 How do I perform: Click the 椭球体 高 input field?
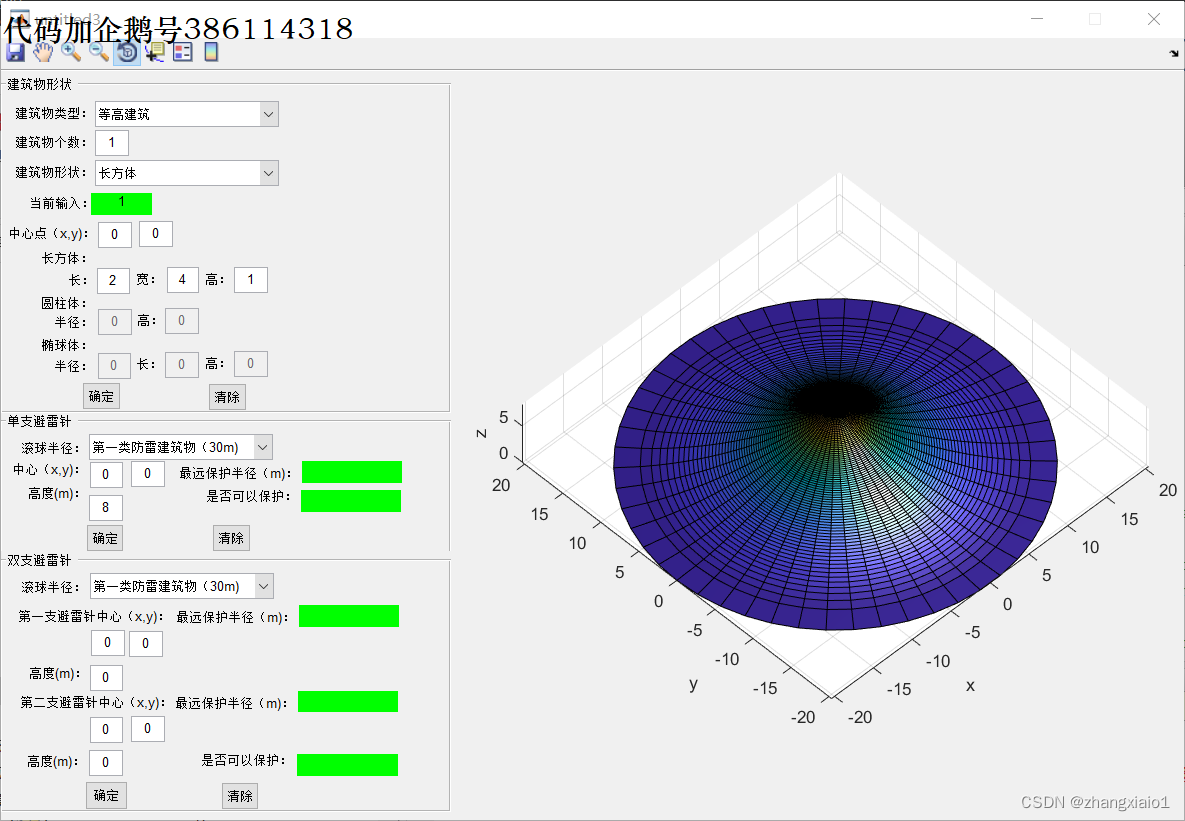251,364
